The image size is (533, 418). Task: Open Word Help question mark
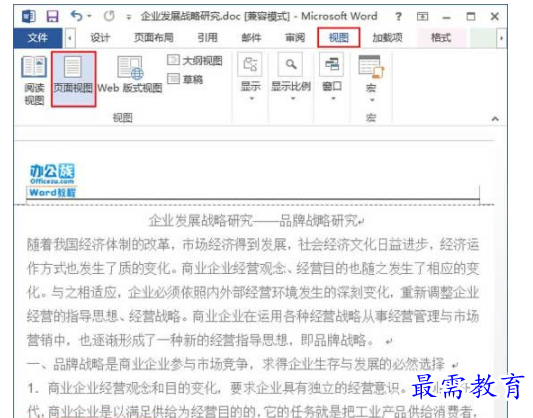398,16
